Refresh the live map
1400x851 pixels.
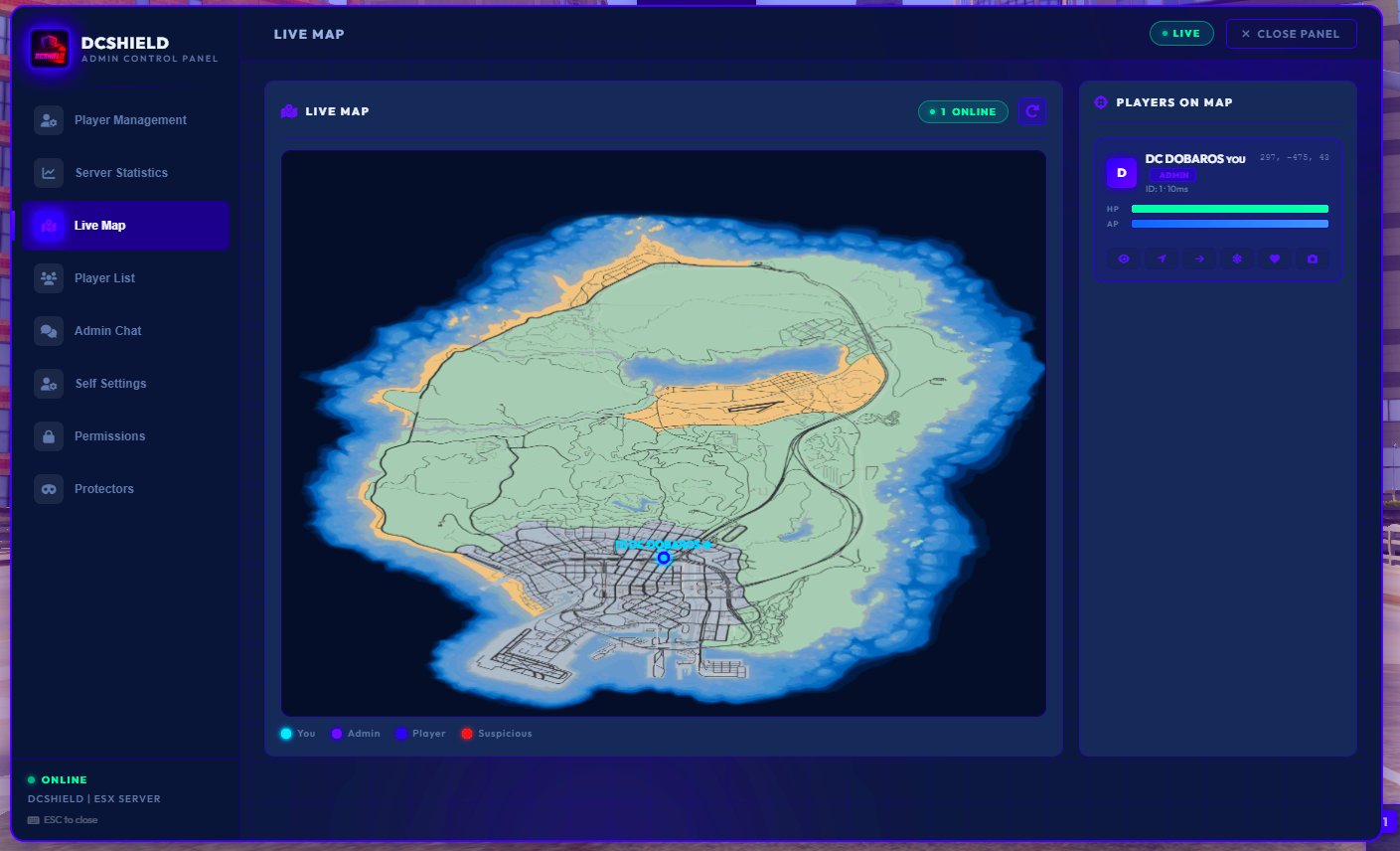point(1032,111)
